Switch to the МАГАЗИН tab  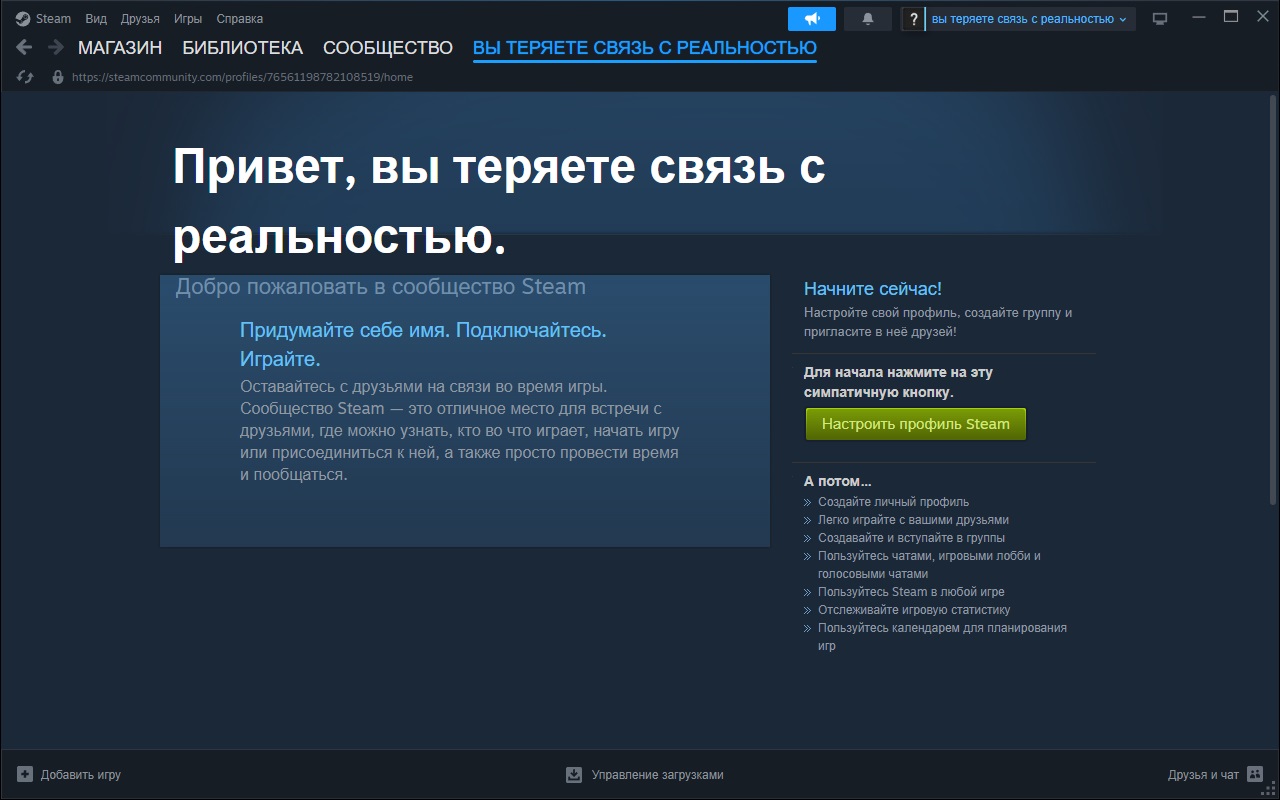[x=120, y=48]
